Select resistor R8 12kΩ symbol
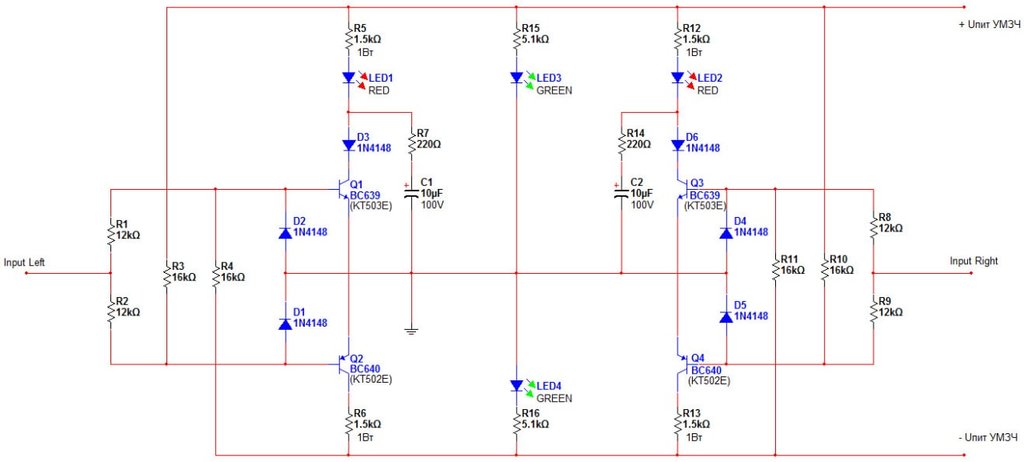Viewport: 1024px width, 462px height. pyautogui.click(x=873, y=229)
